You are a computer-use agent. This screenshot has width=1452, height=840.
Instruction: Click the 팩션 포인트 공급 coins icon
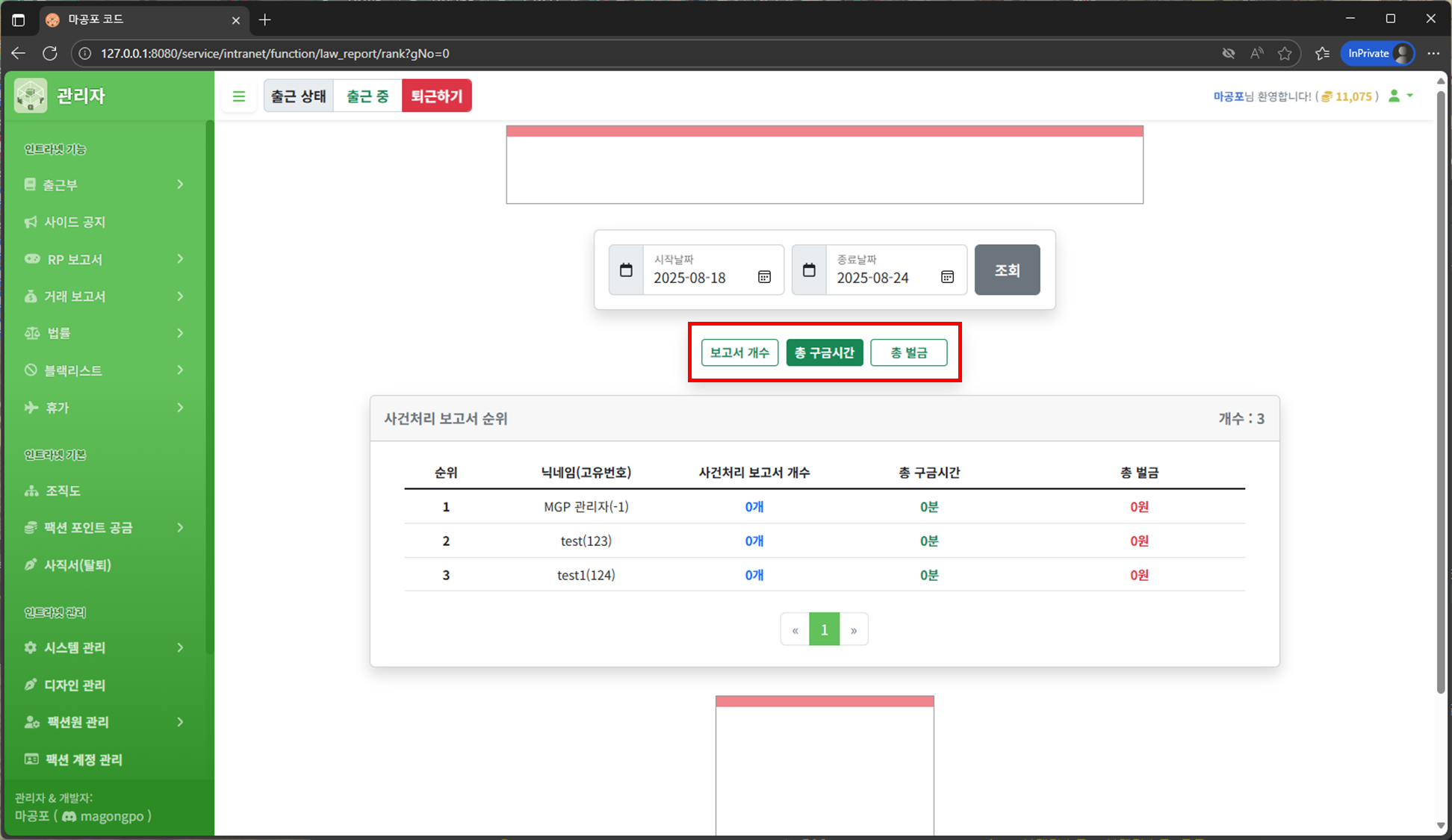pyautogui.click(x=31, y=528)
